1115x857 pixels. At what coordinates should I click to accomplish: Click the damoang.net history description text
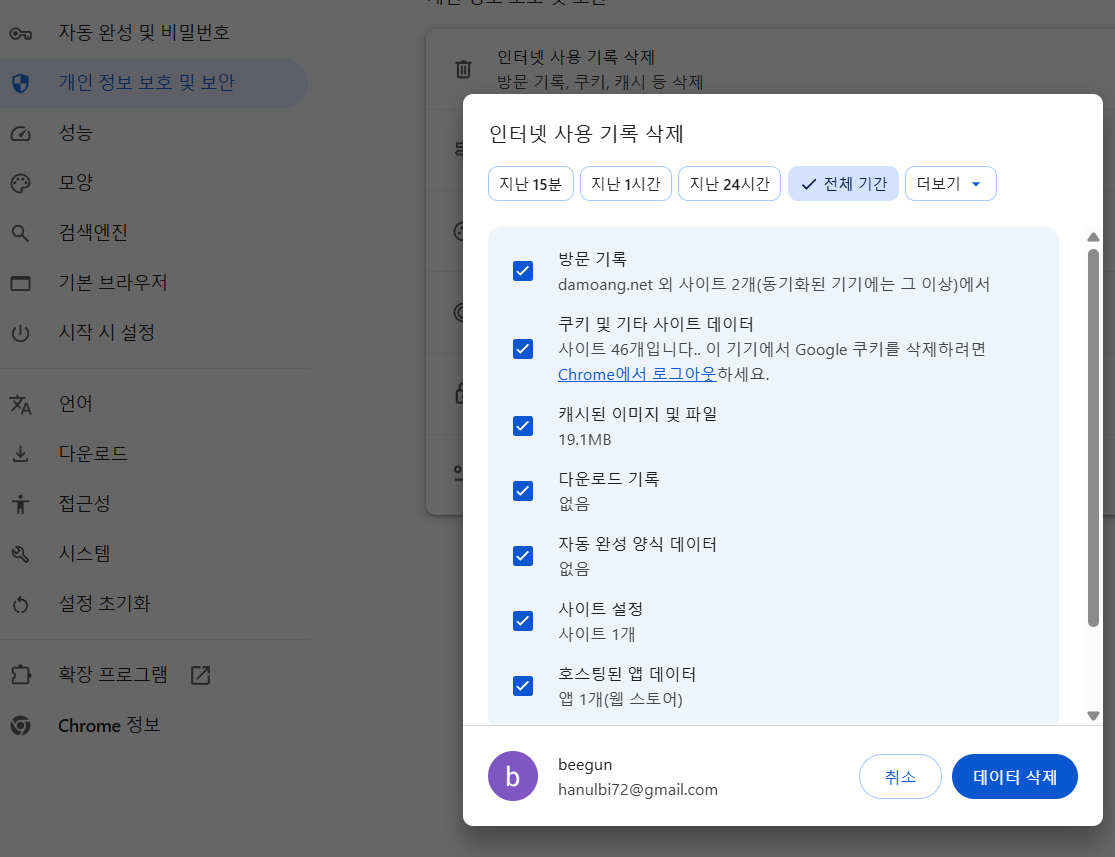click(x=774, y=284)
